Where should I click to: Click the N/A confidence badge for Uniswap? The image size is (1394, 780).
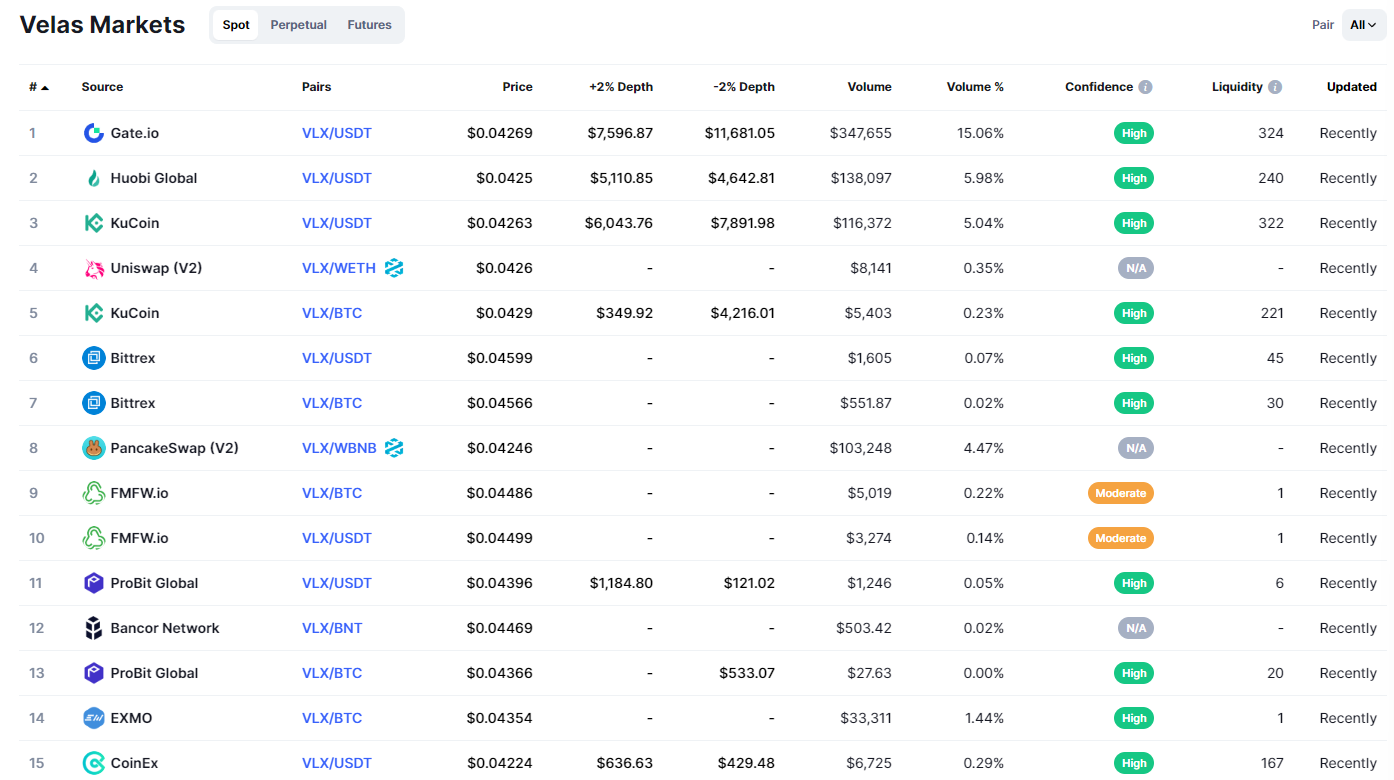tap(1136, 268)
